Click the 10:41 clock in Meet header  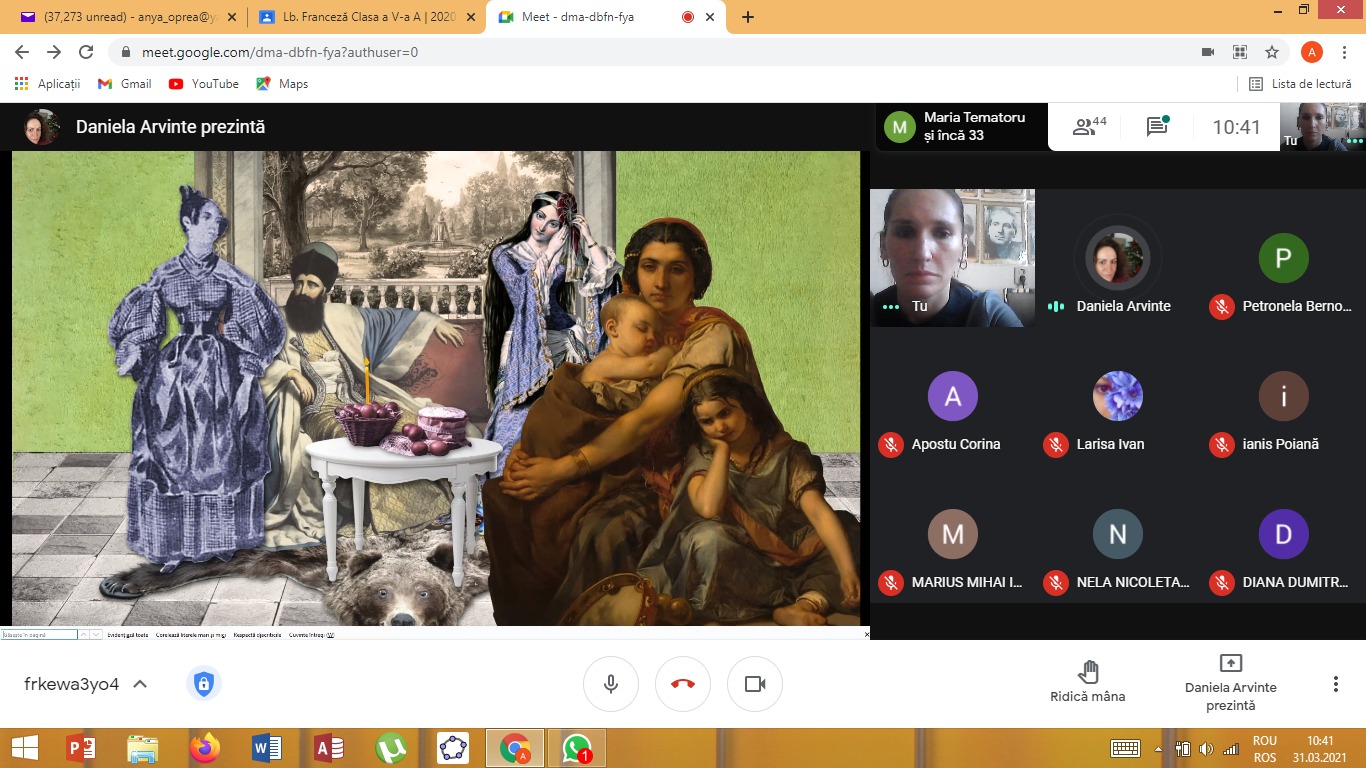(1236, 127)
